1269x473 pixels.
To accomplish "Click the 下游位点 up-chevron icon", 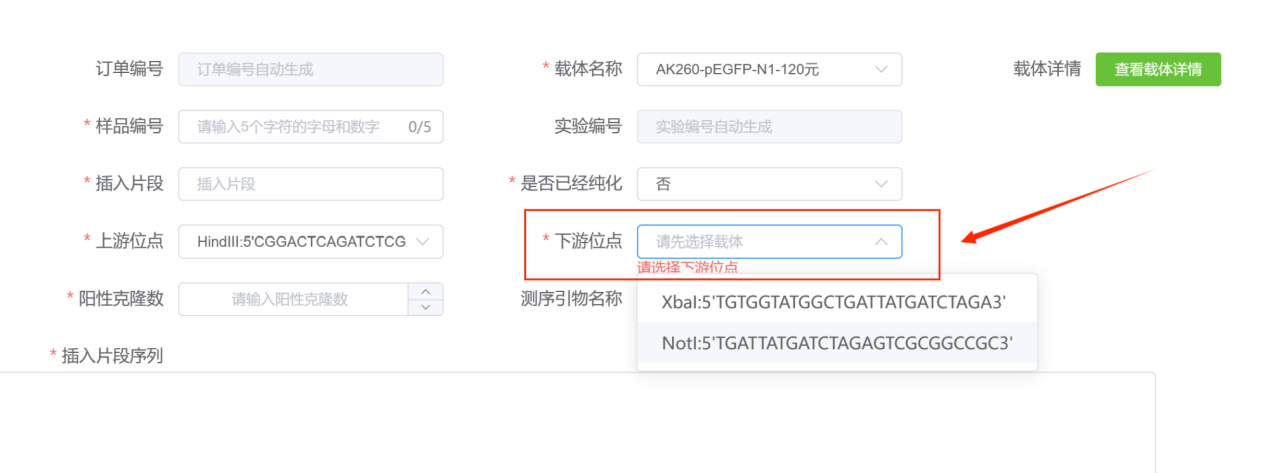I will 881,241.
